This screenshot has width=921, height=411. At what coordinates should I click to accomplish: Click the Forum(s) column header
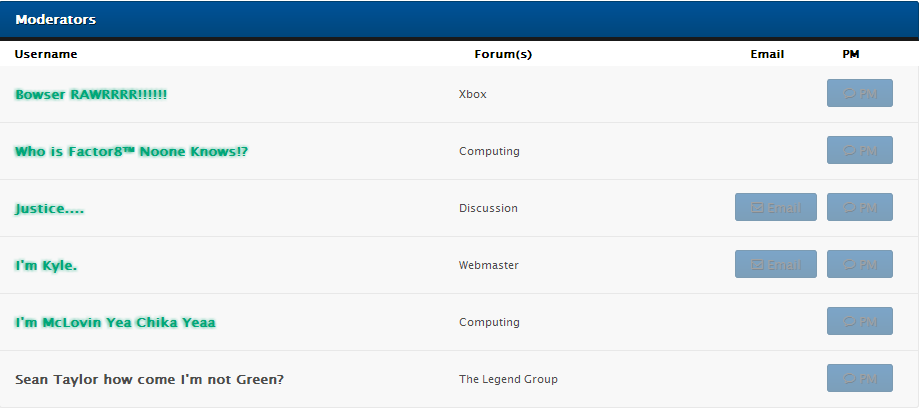click(503, 54)
